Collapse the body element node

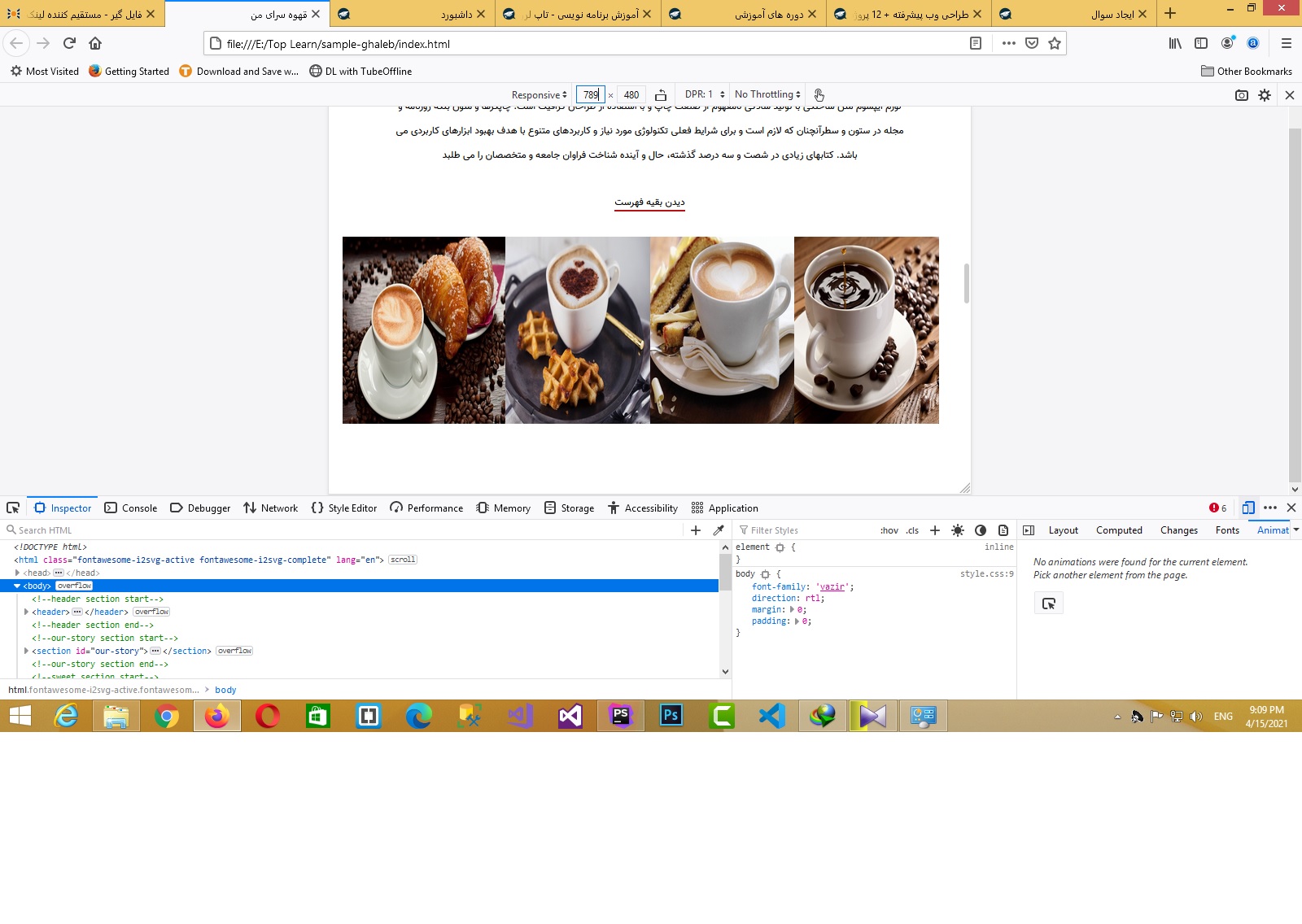click(17, 586)
